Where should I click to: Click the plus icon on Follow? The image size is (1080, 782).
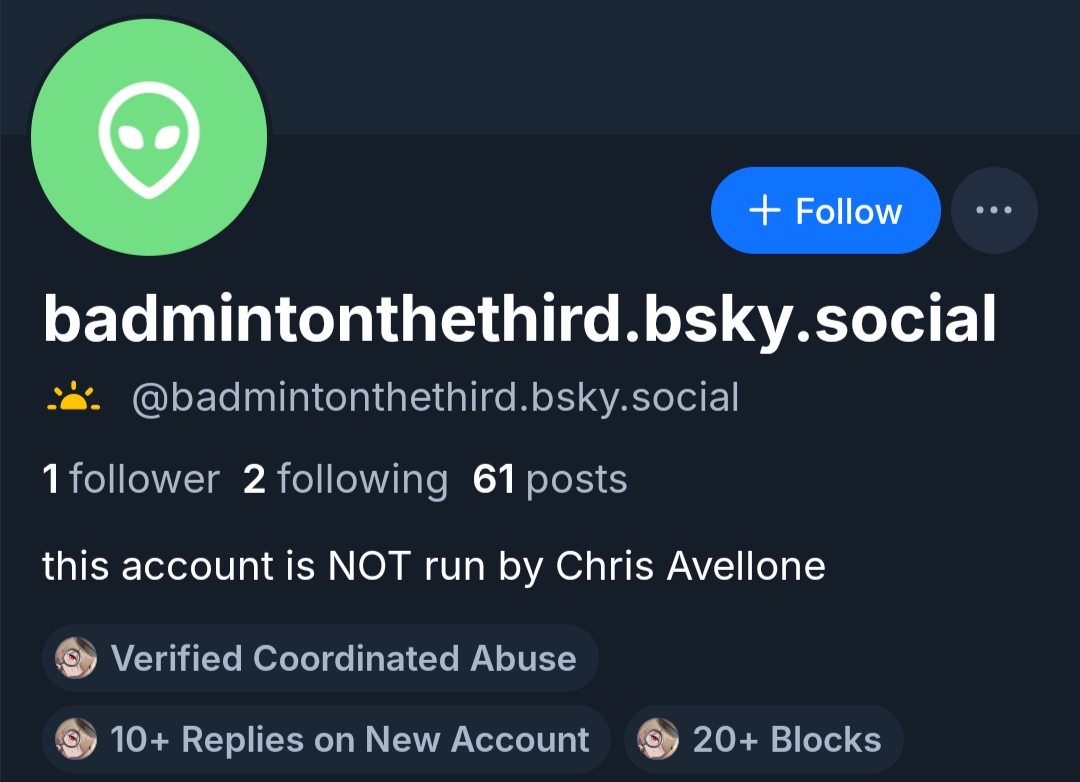pyautogui.click(x=764, y=210)
